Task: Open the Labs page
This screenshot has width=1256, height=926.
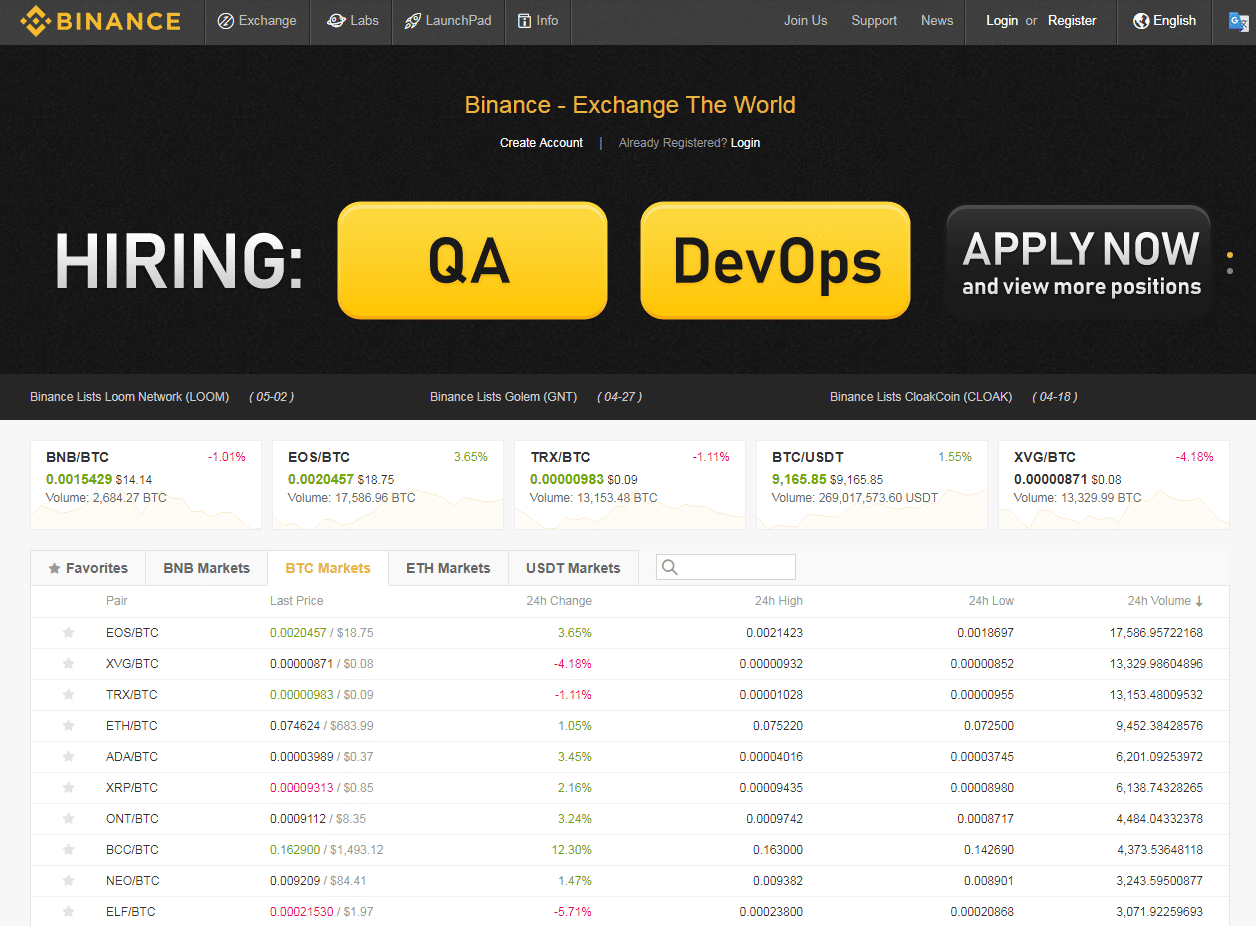Action: tap(352, 21)
